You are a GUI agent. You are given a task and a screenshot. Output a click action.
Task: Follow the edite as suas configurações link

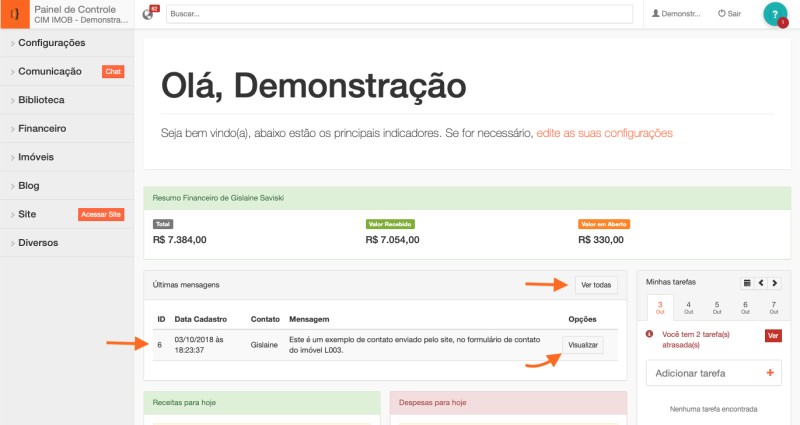click(x=604, y=133)
